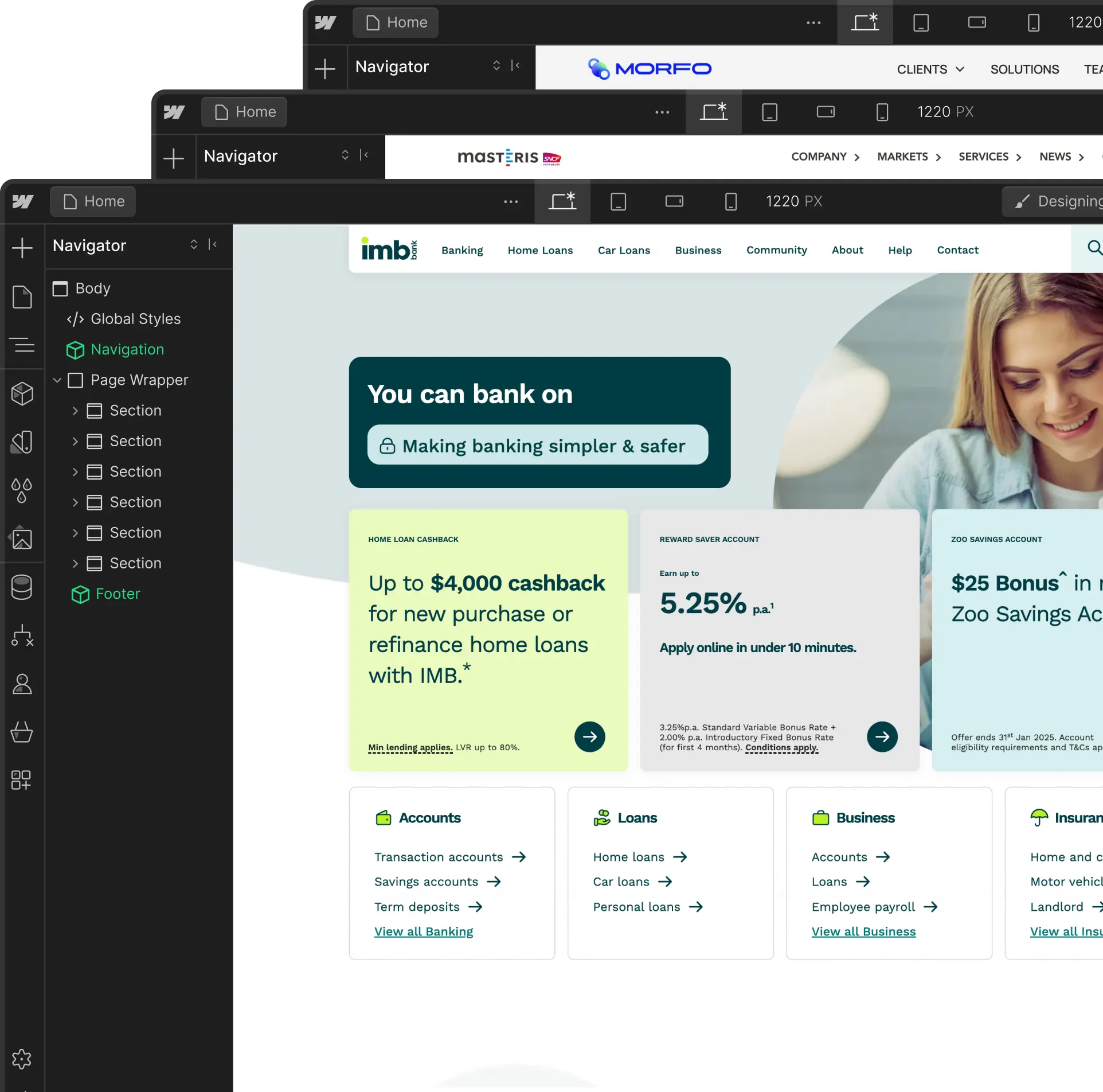This screenshot has height=1092, width=1103.
Task: Open the Logic flow icon in left sidebar
Action: coord(22,635)
